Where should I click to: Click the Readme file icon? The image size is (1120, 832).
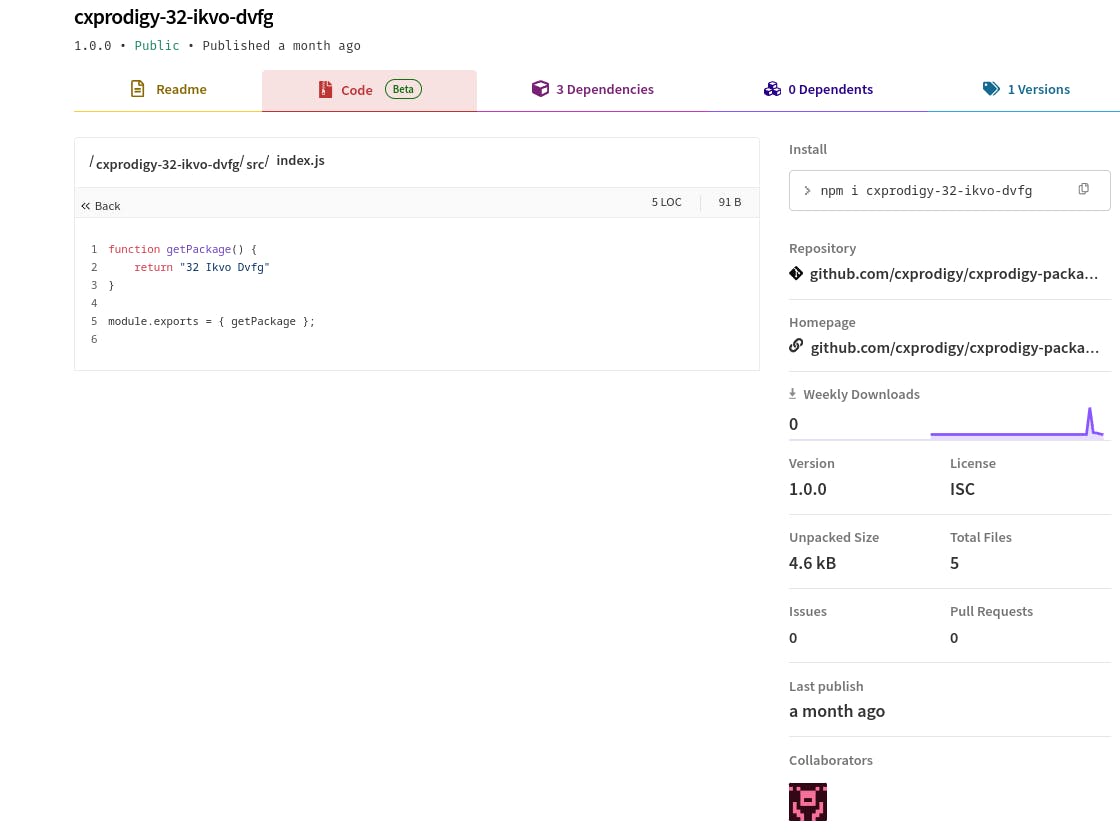pyautogui.click(x=138, y=89)
